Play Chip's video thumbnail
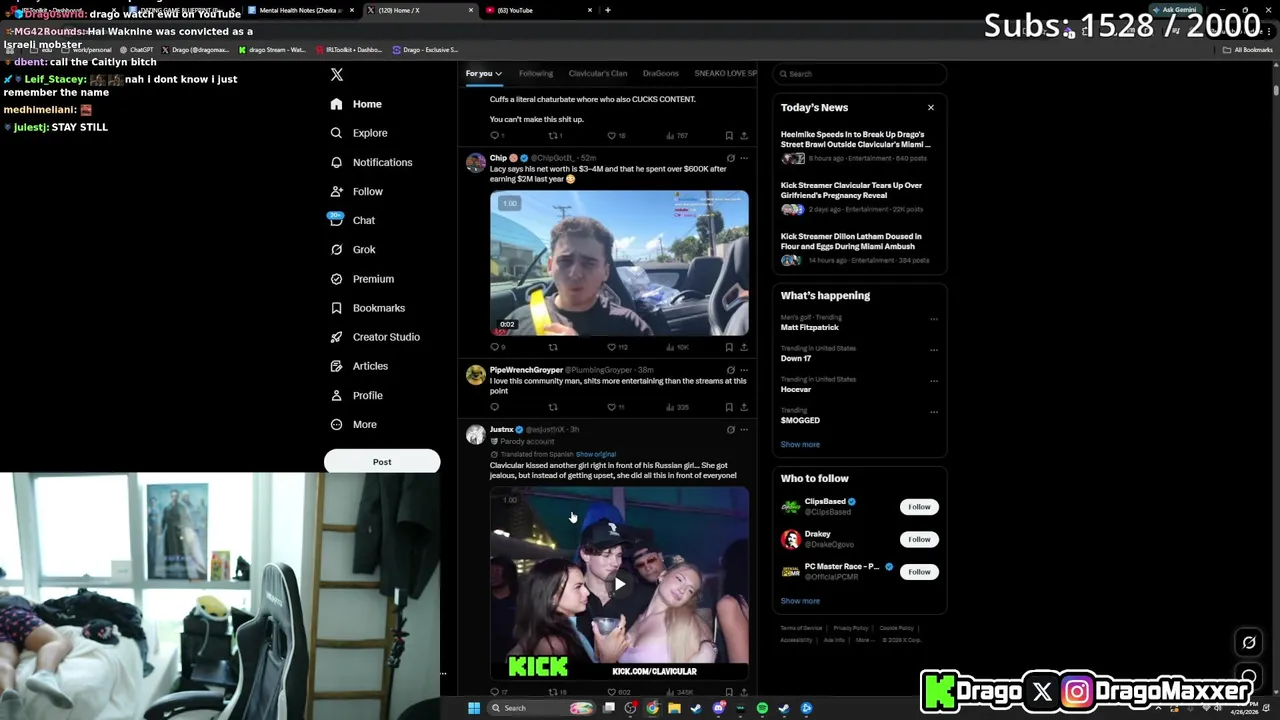The image size is (1280, 720). tap(619, 263)
